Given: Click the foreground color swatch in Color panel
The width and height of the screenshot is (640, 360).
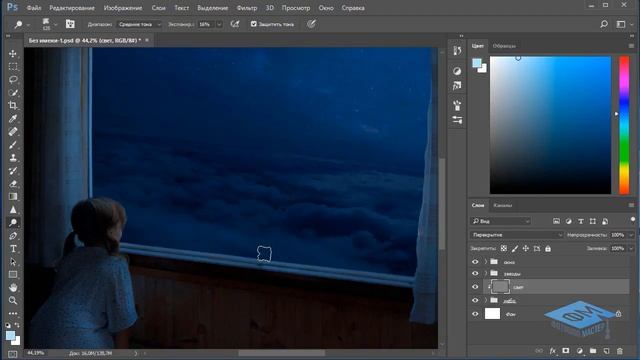Looking at the screenshot, I should [477, 63].
